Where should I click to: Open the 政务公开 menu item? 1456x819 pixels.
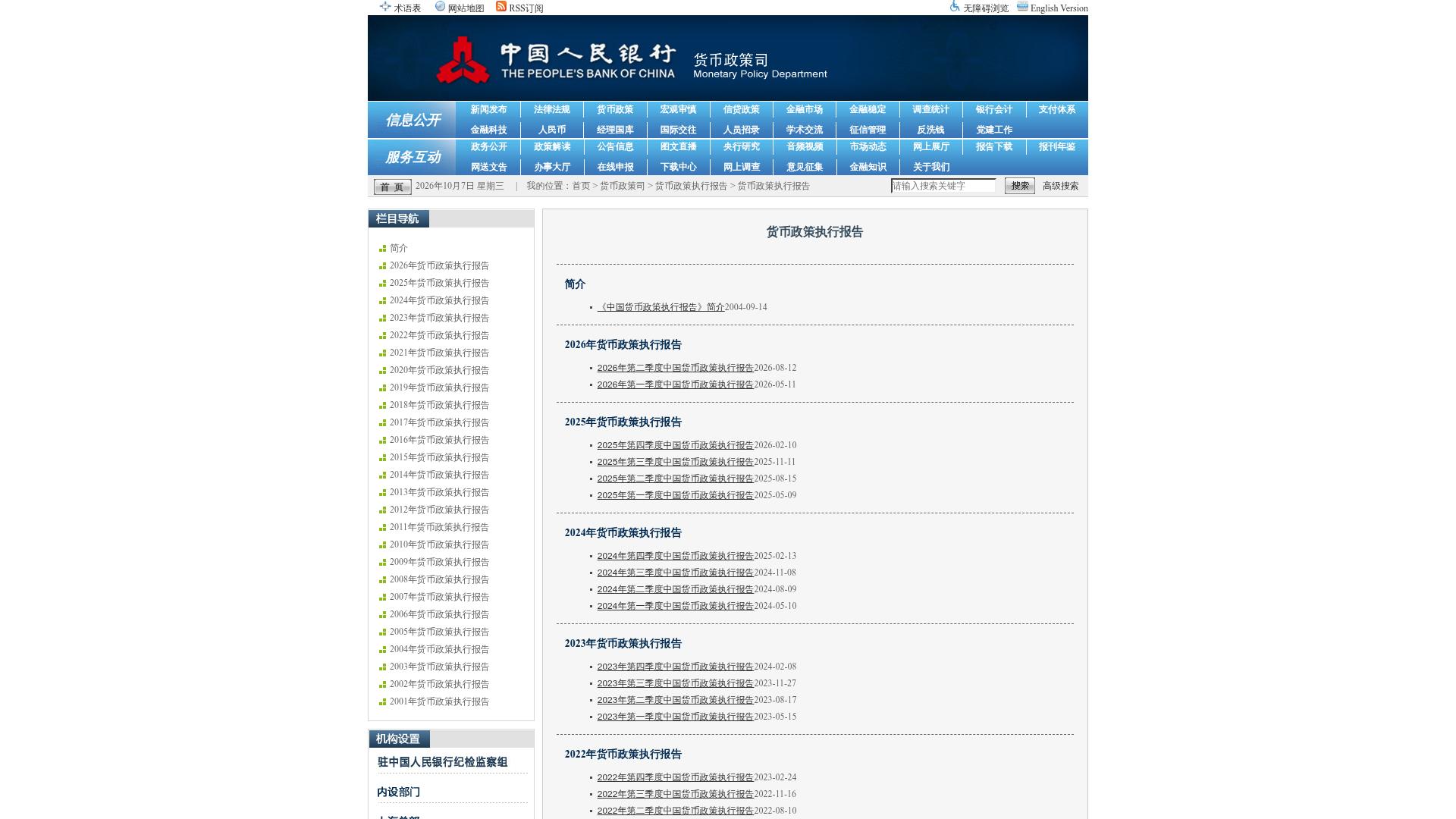tap(488, 147)
